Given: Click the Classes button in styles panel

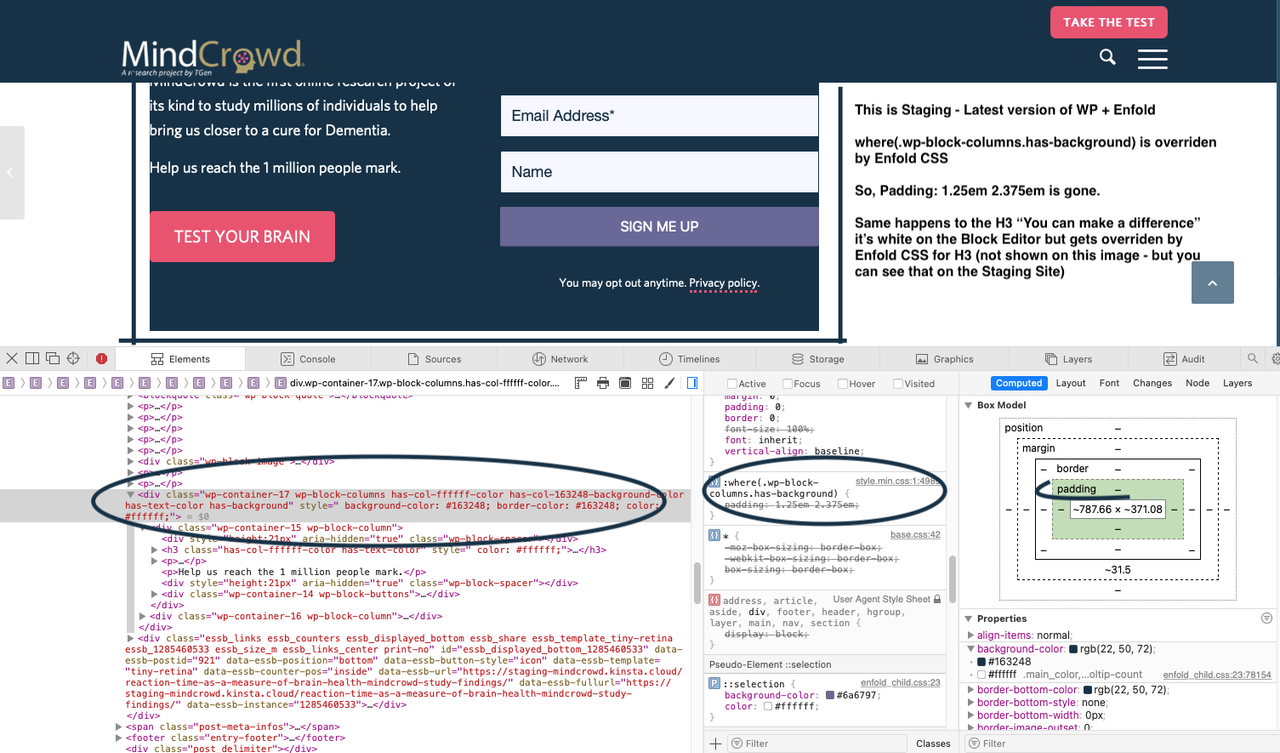Looking at the screenshot, I should tap(933, 743).
